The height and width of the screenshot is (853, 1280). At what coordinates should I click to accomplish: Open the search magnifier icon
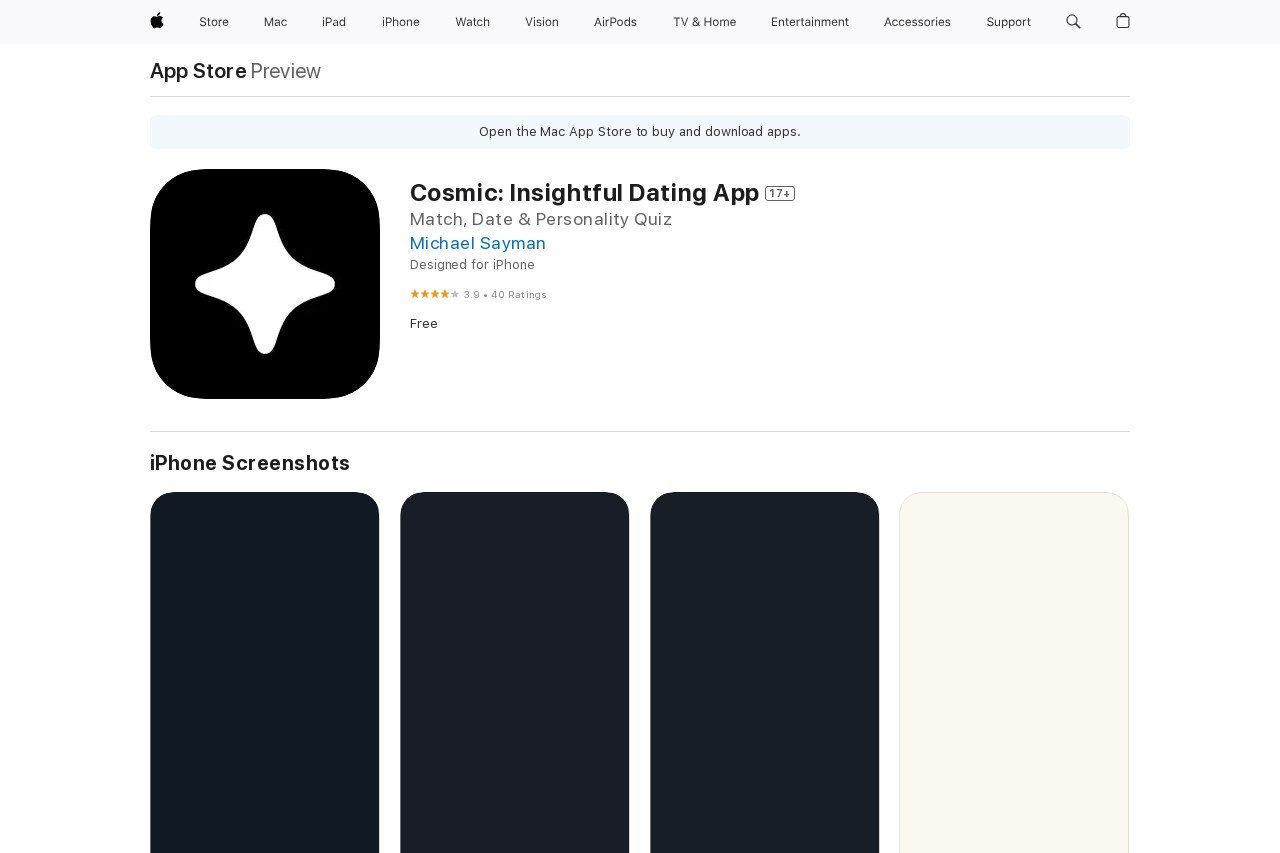1073,21
